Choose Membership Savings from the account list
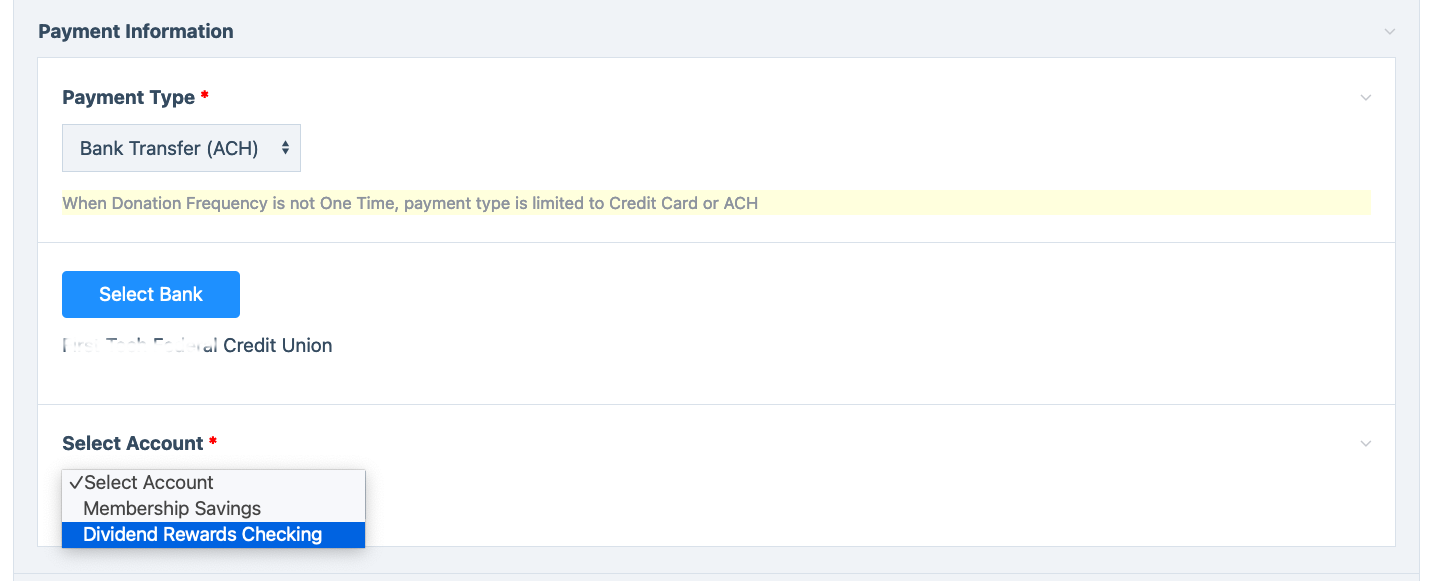This screenshot has width=1437, height=581. (x=172, y=508)
